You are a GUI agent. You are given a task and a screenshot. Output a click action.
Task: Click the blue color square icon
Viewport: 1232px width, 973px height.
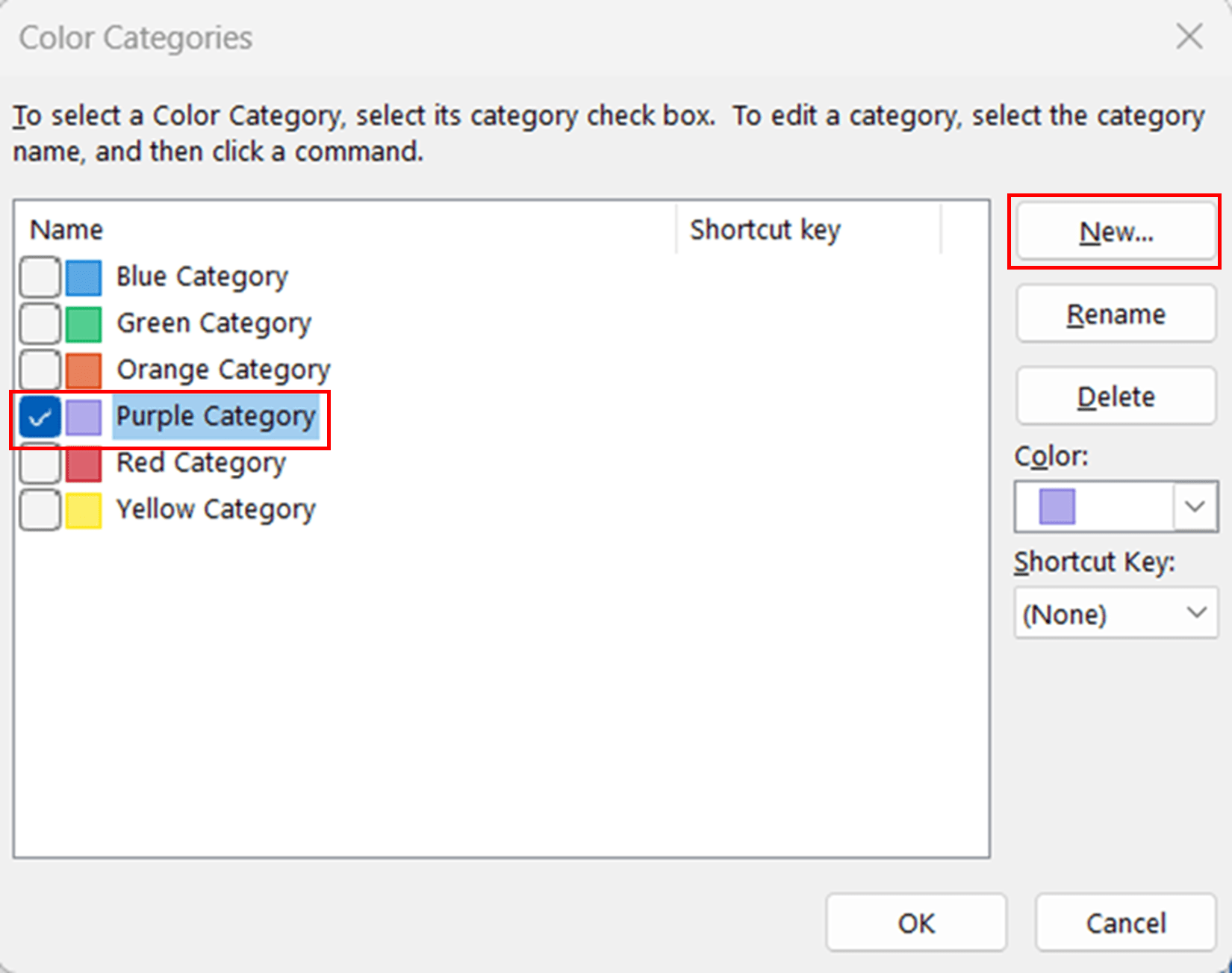(x=84, y=277)
